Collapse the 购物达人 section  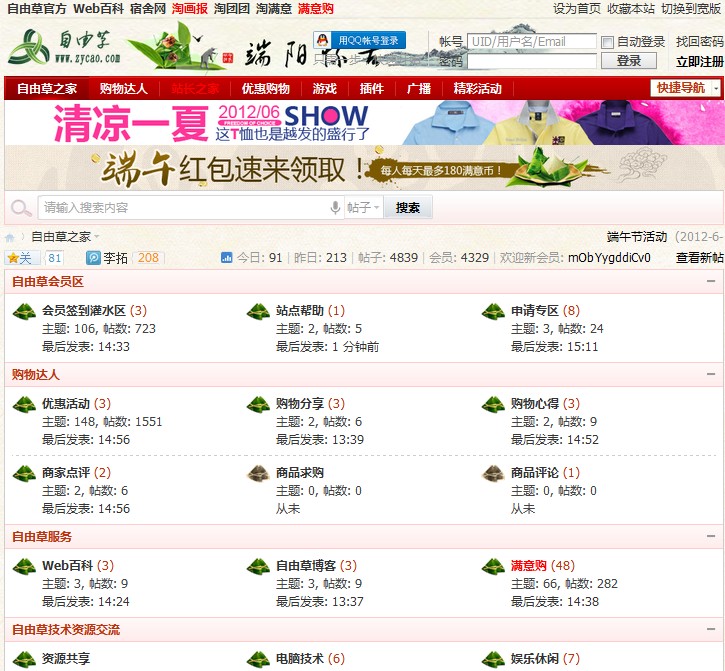click(x=711, y=374)
